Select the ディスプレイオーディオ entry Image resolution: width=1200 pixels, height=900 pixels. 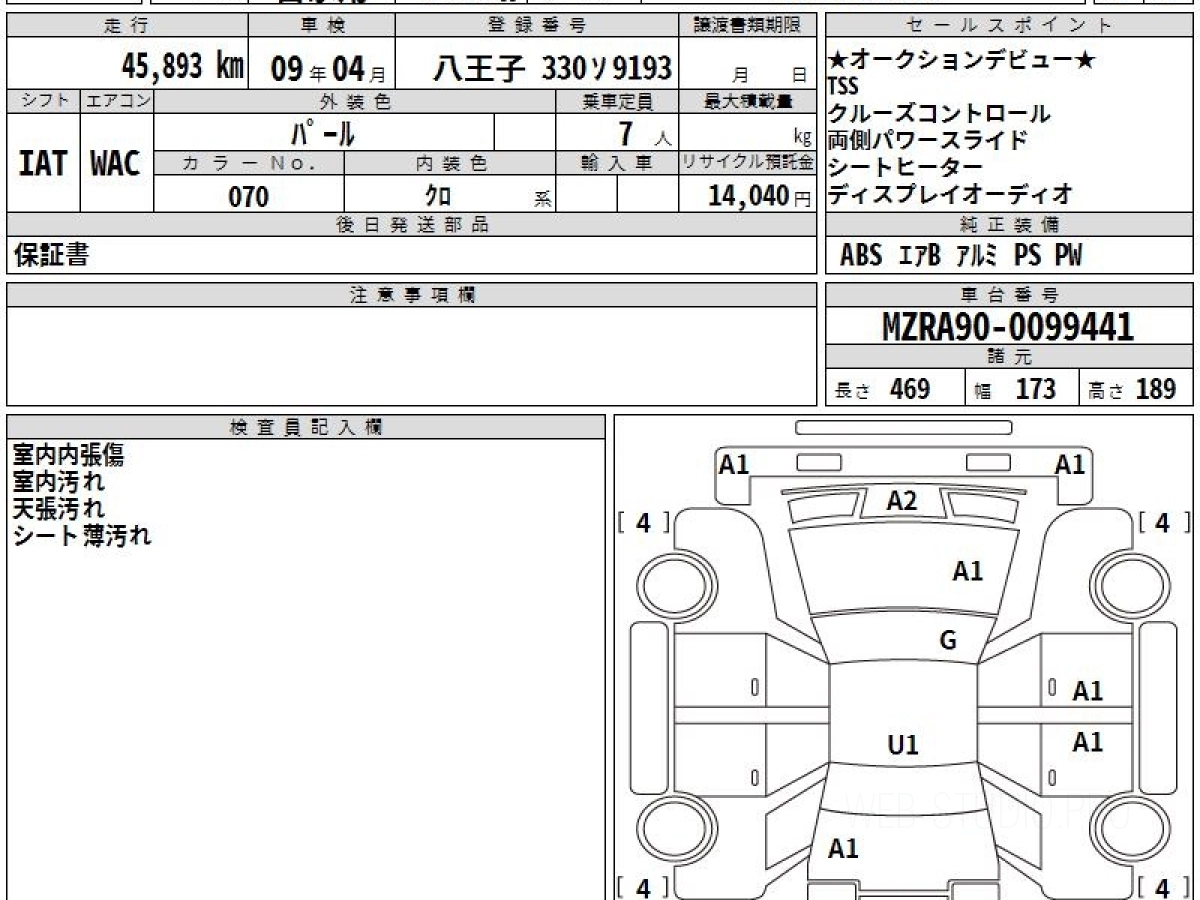[x=950, y=193]
